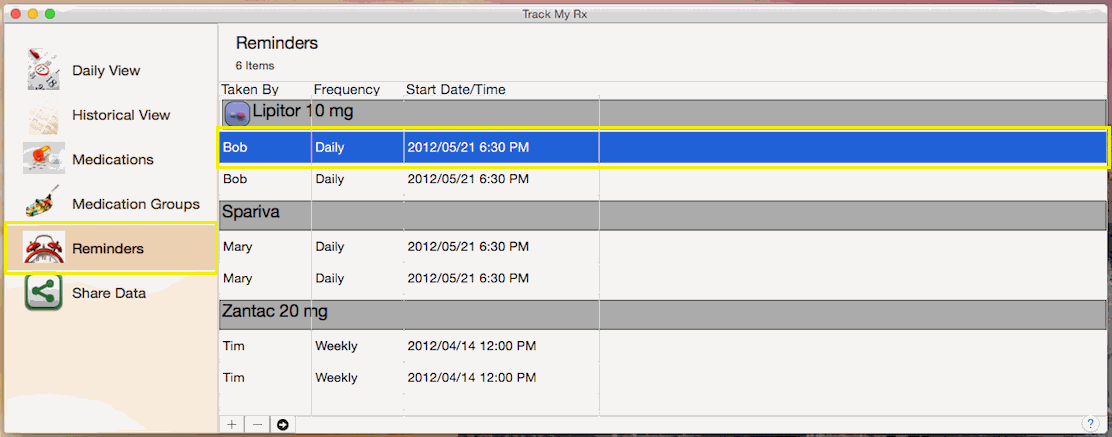Remove the selected reminder with minus button
The image size is (1112, 437).
257,424
